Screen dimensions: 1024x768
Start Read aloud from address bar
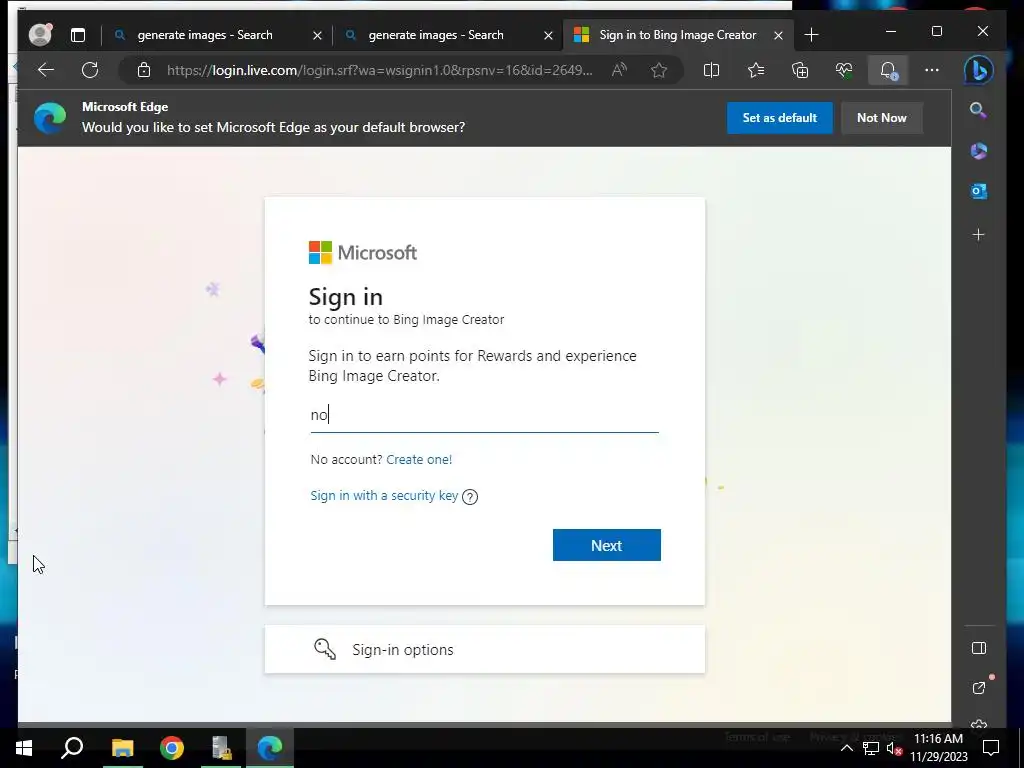(x=619, y=70)
